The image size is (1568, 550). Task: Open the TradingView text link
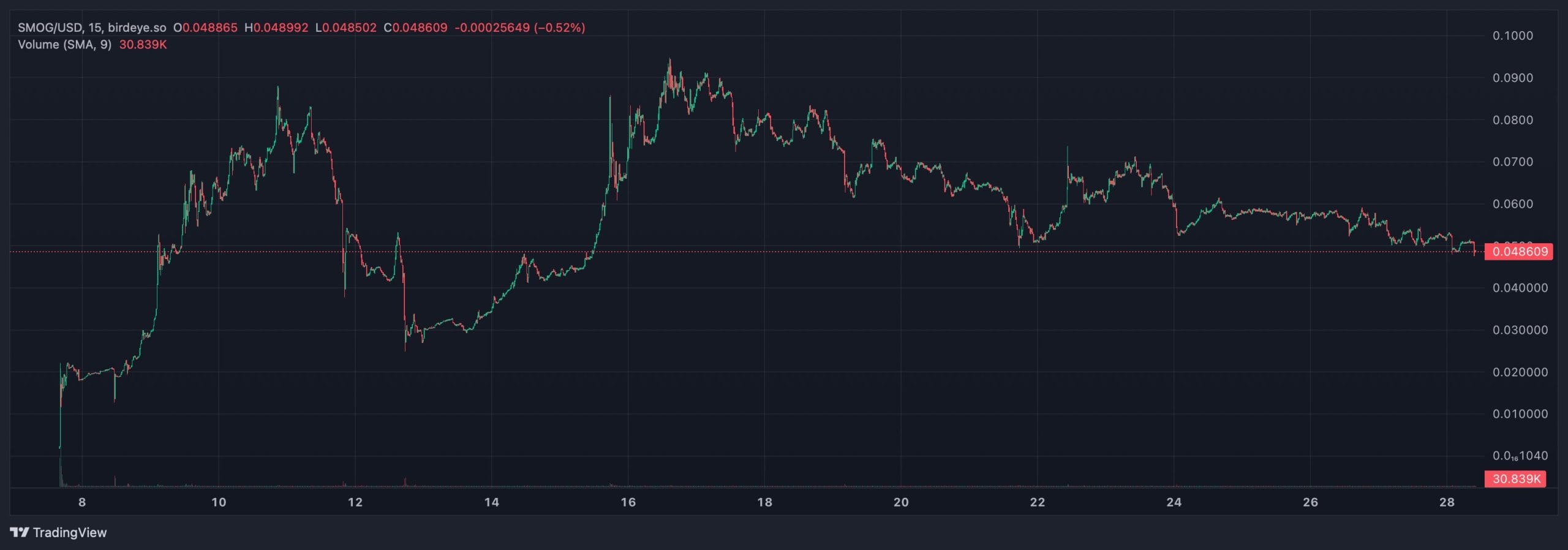(70, 532)
